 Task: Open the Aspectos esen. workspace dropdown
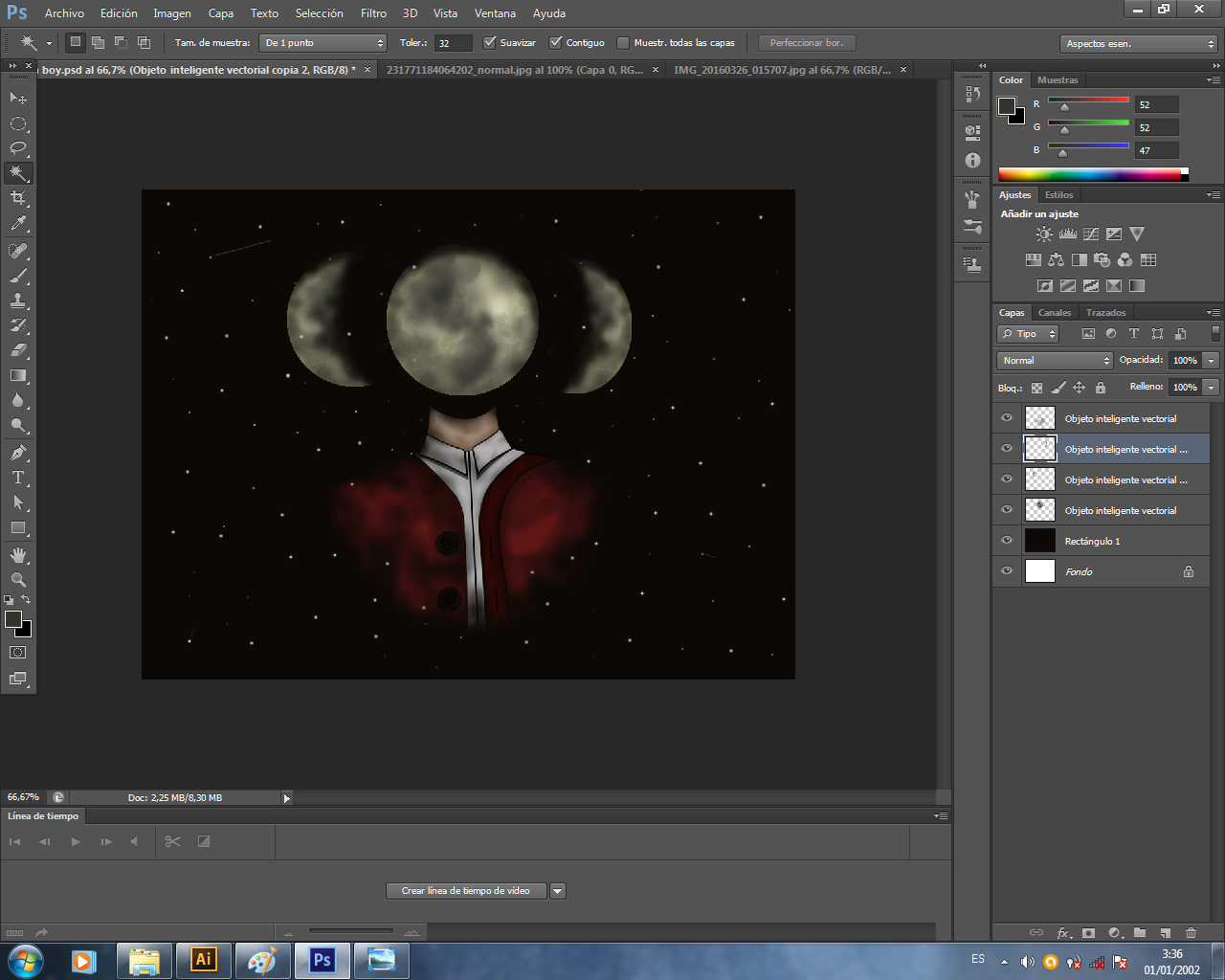tap(1139, 44)
